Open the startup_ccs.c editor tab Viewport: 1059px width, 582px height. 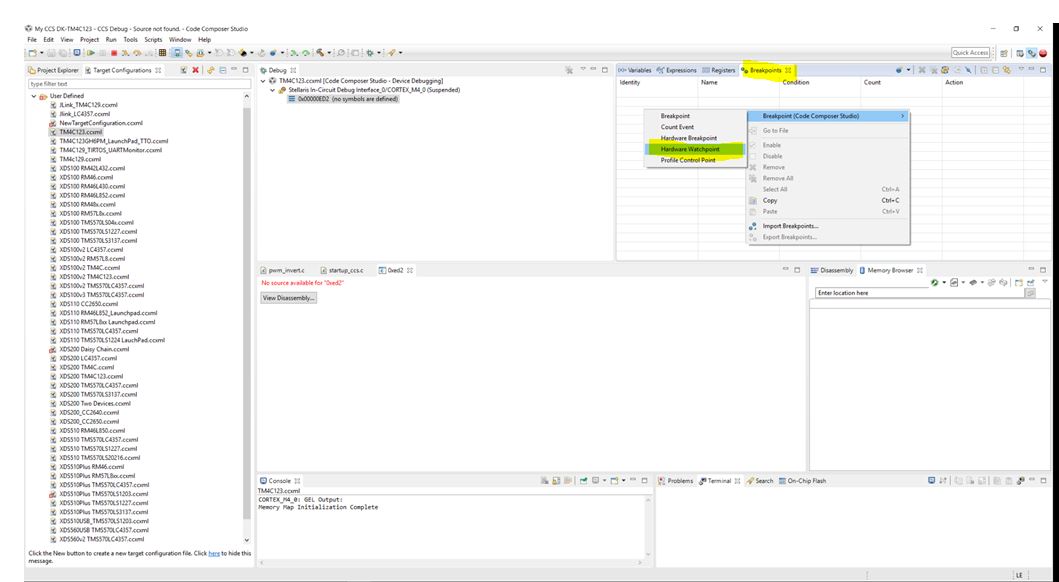pyautogui.click(x=342, y=270)
